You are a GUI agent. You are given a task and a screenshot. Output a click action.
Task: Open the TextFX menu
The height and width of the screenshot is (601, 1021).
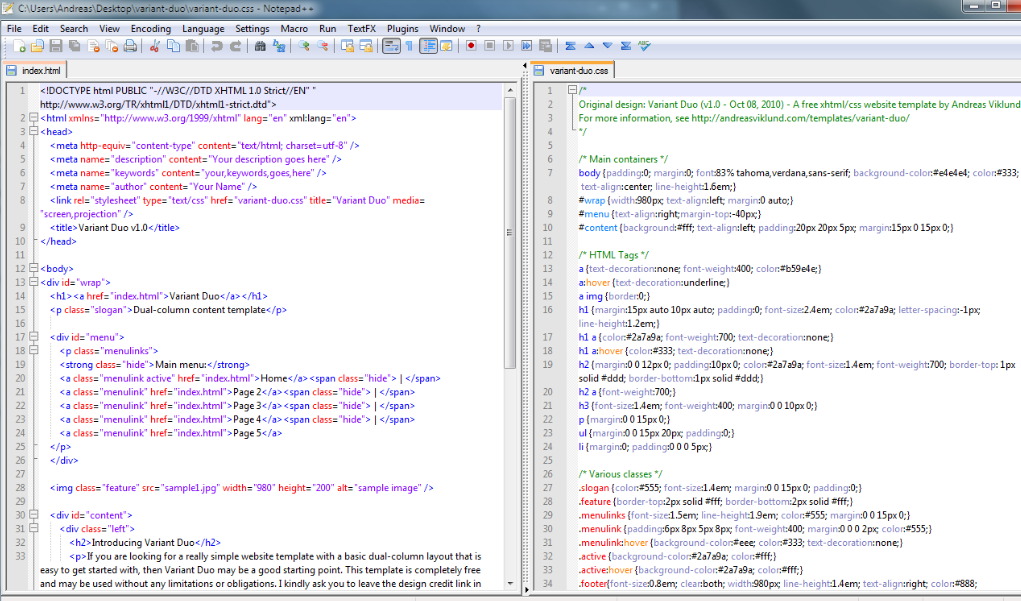pos(363,29)
